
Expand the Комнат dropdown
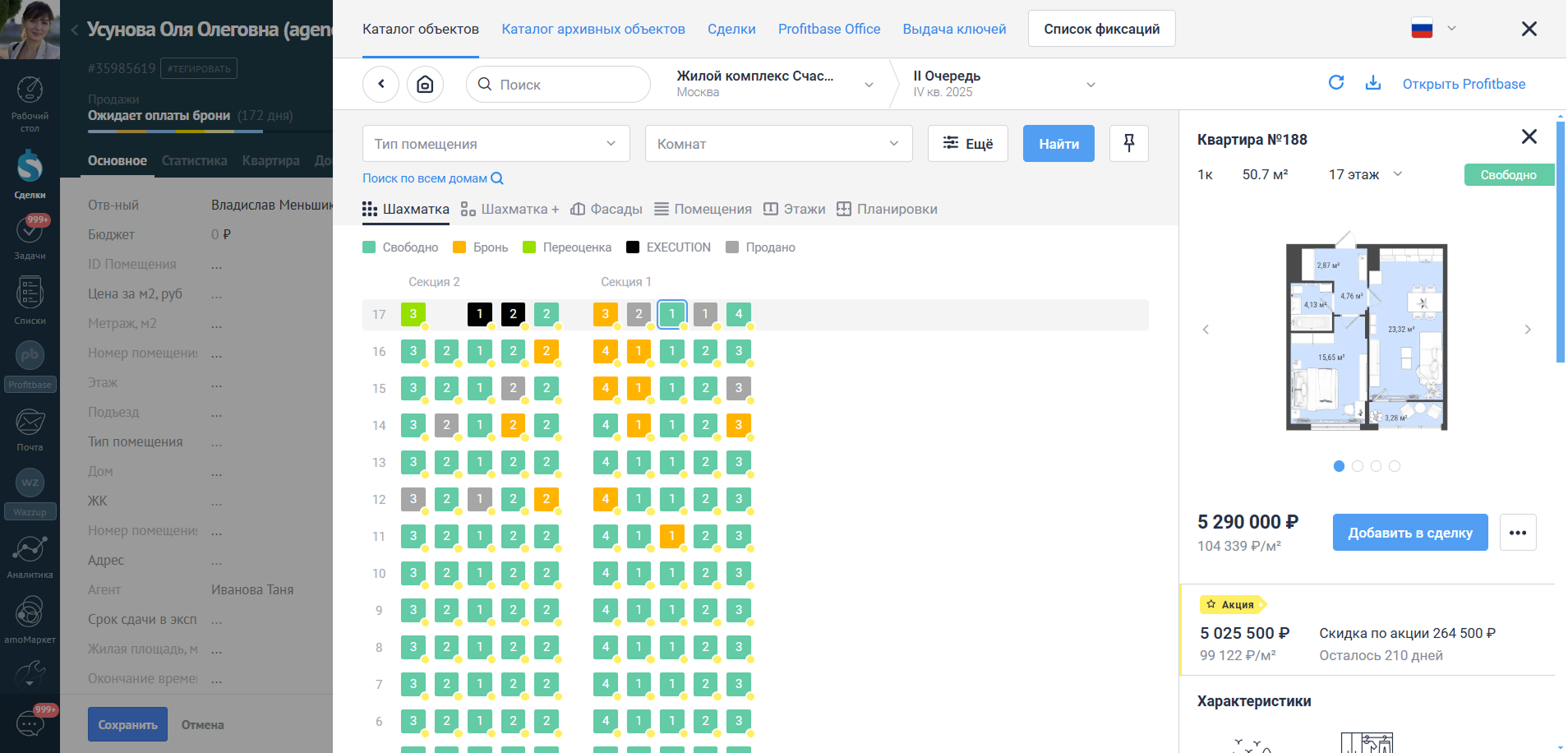point(779,144)
